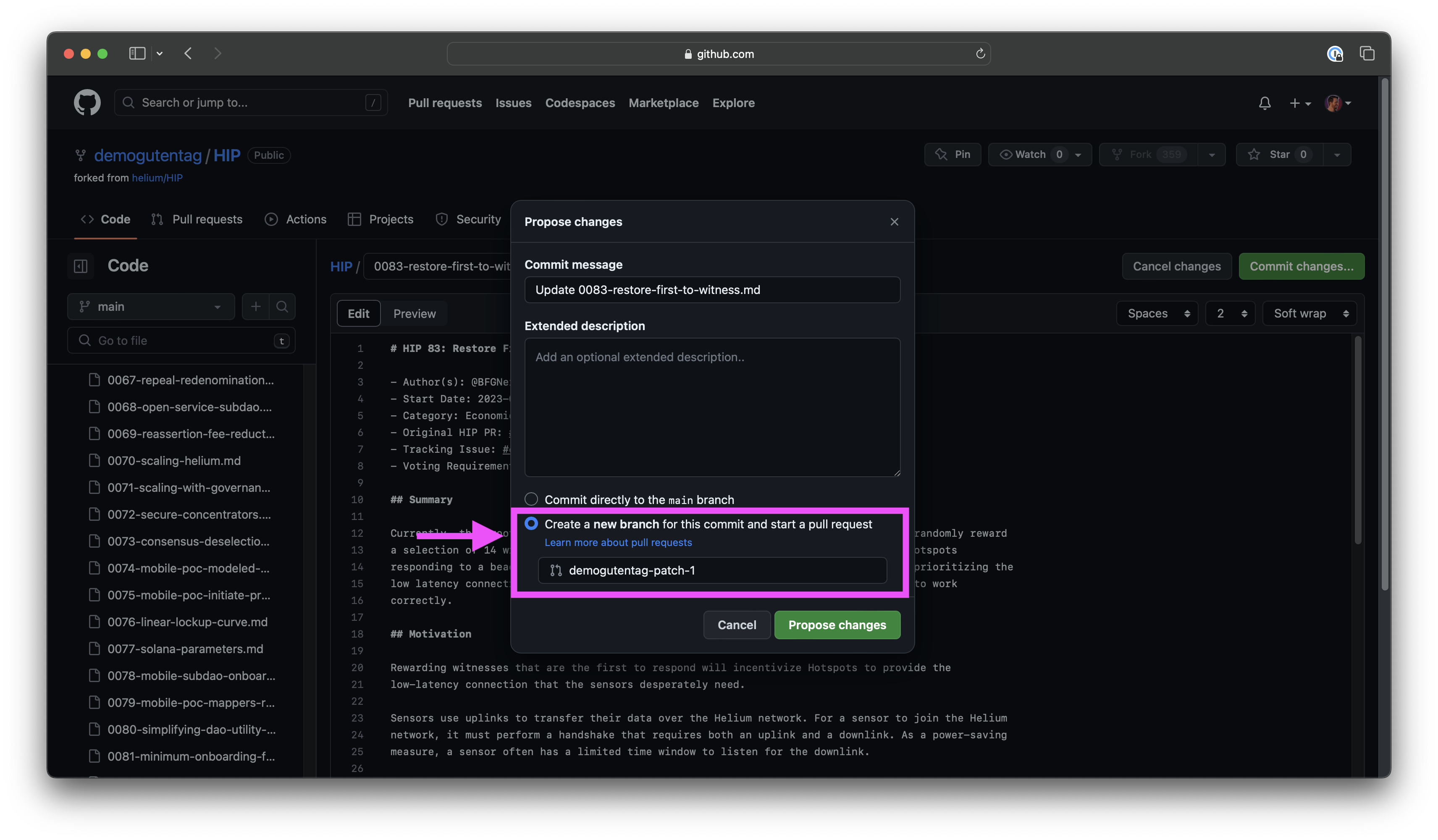Open the Marketplace nav item

pos(663,103)
